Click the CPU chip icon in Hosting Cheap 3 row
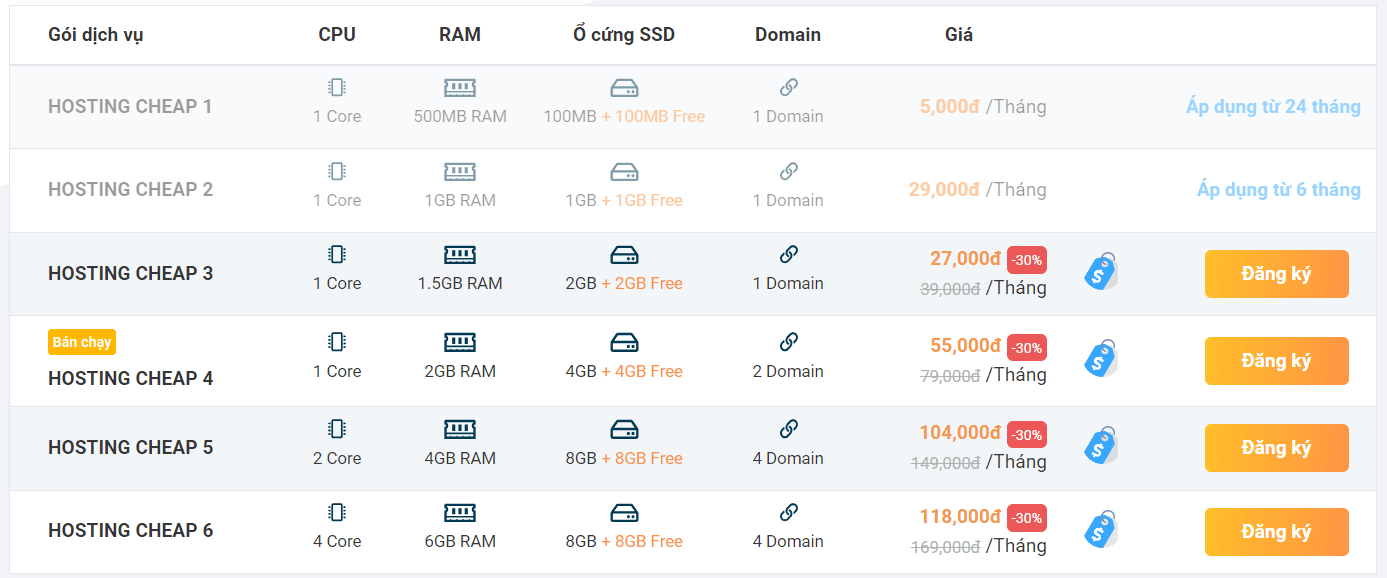 click(x=337, y=255)
